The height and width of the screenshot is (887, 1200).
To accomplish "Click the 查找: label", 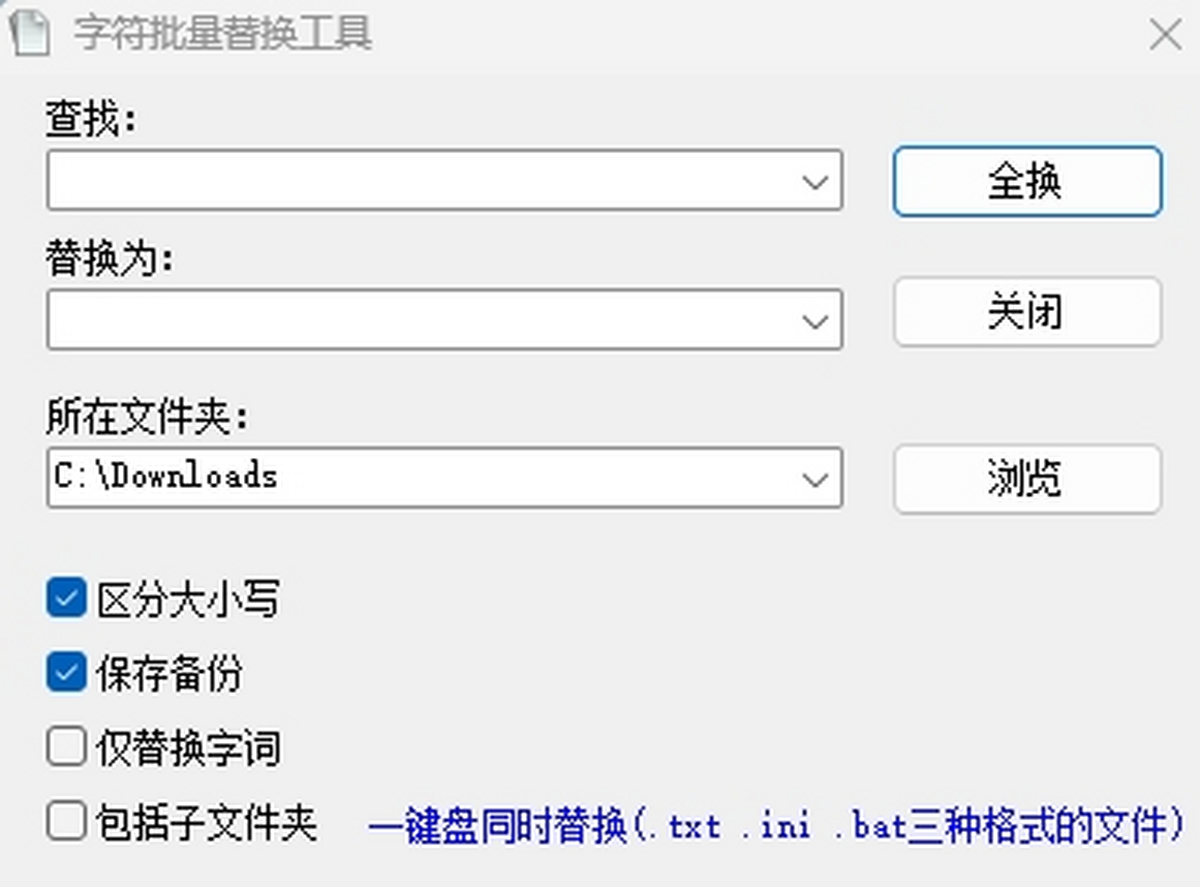I will pyautogui.click(x=90, y=121).
